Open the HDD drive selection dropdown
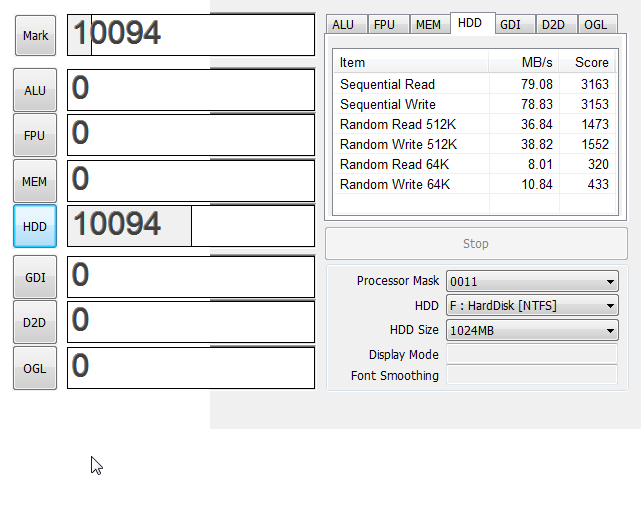 pos(532,305)
